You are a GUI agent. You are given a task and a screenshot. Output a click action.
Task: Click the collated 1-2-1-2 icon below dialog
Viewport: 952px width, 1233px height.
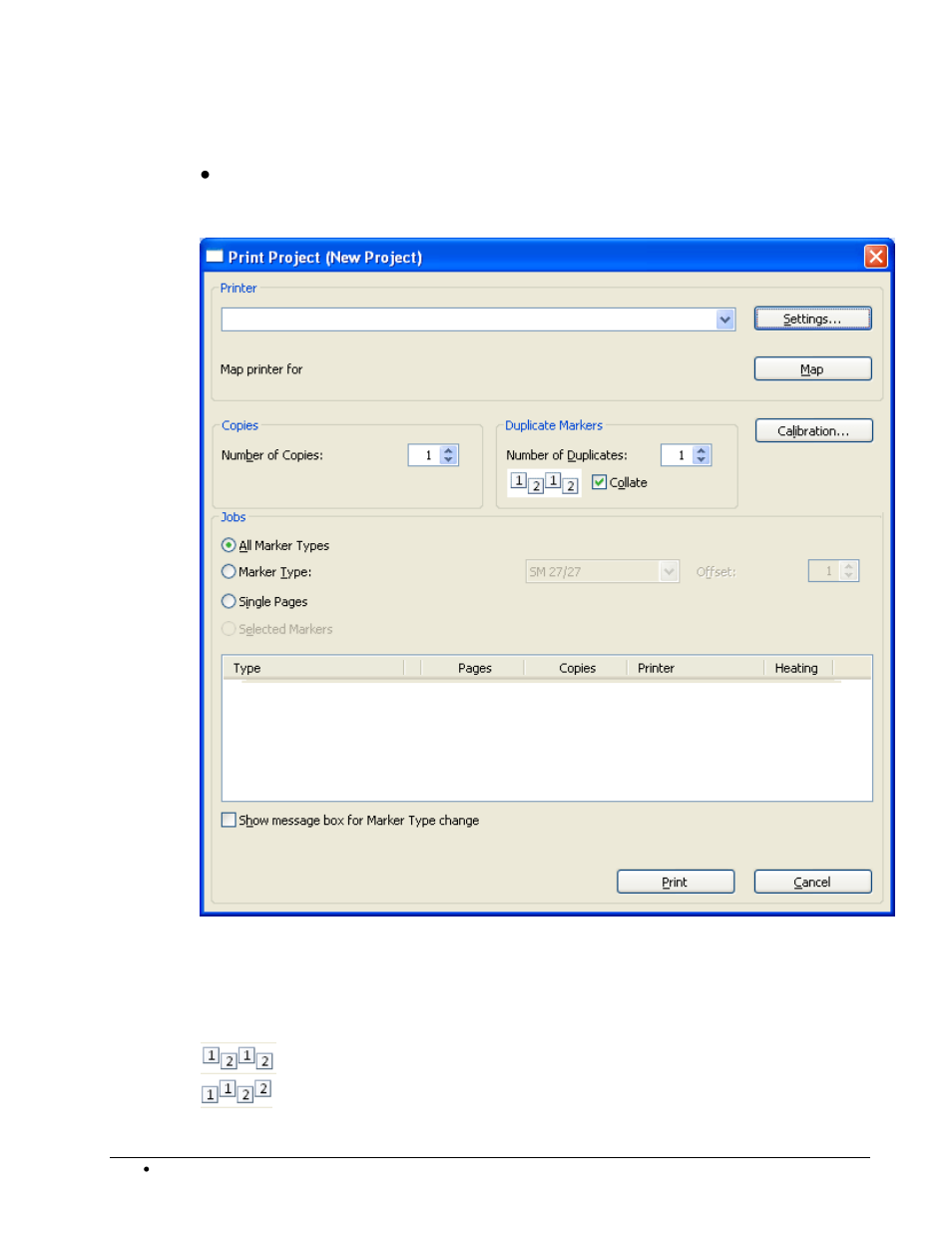coord(238,1057)
